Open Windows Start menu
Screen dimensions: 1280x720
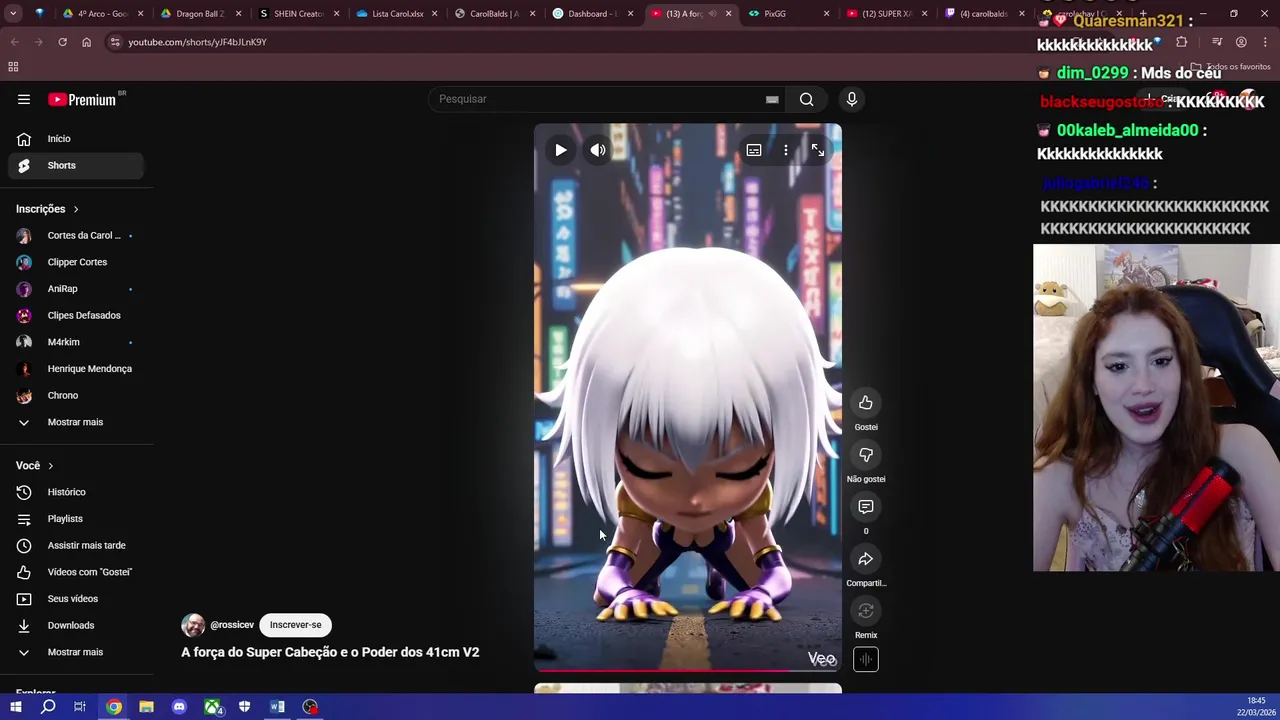click(15, 707)
